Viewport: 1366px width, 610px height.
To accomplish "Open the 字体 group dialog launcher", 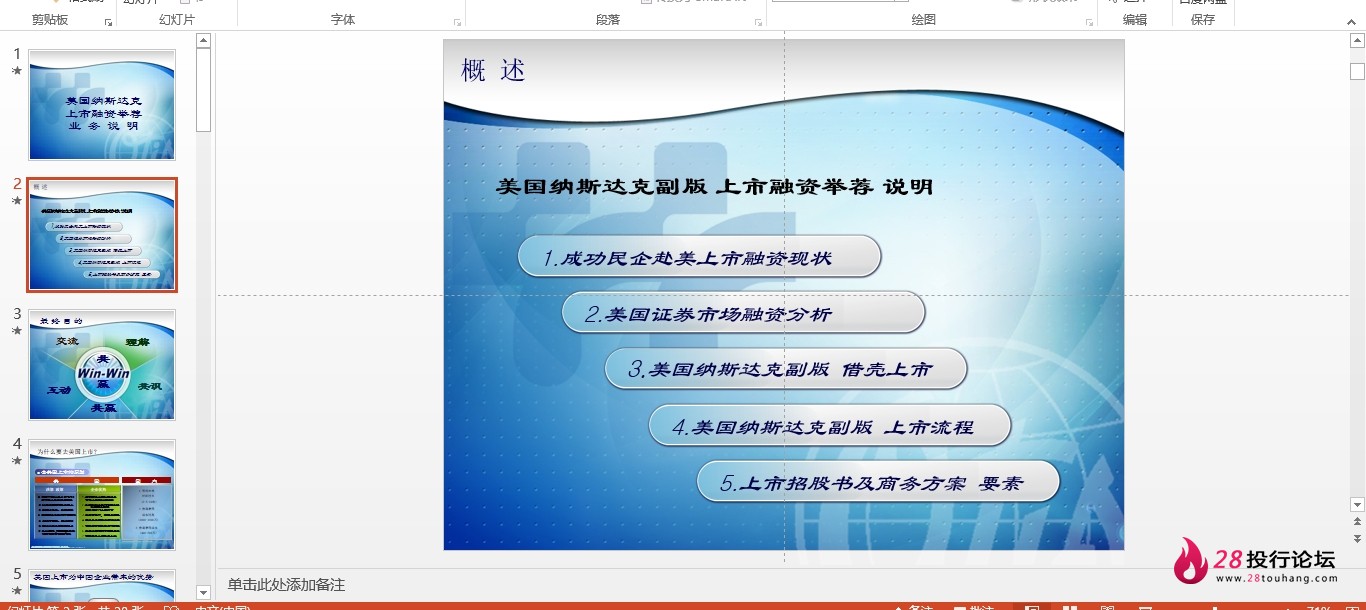I will (458, 22).
